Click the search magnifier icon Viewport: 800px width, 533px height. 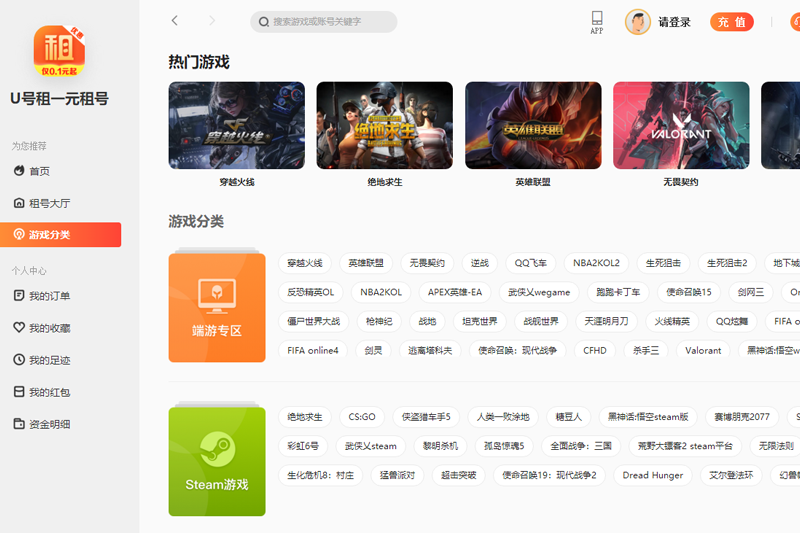(x=264, y=22)
